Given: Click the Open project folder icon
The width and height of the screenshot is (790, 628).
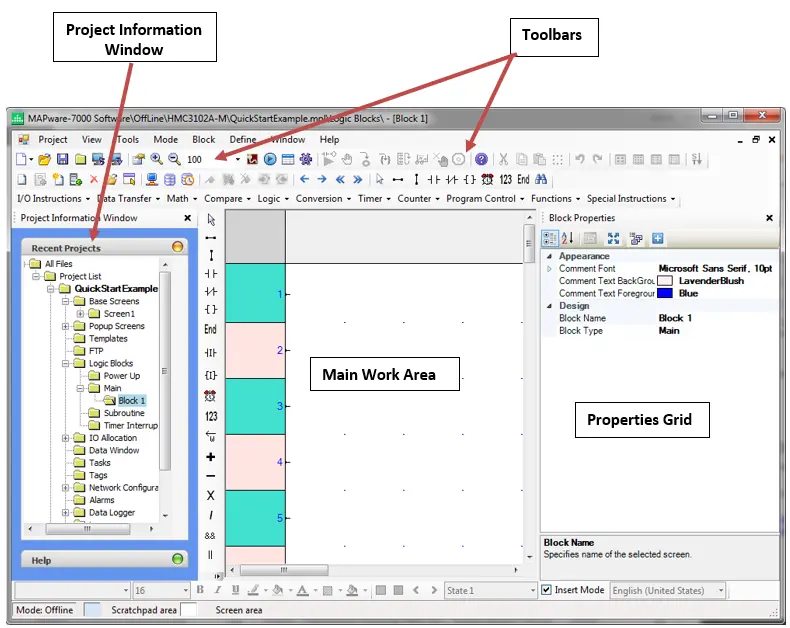Looking at the screenshot, I should point(44,159).
